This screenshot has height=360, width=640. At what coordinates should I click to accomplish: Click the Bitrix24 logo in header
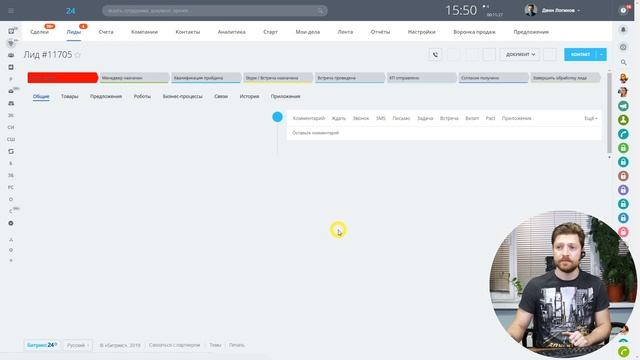pos(71,11)
